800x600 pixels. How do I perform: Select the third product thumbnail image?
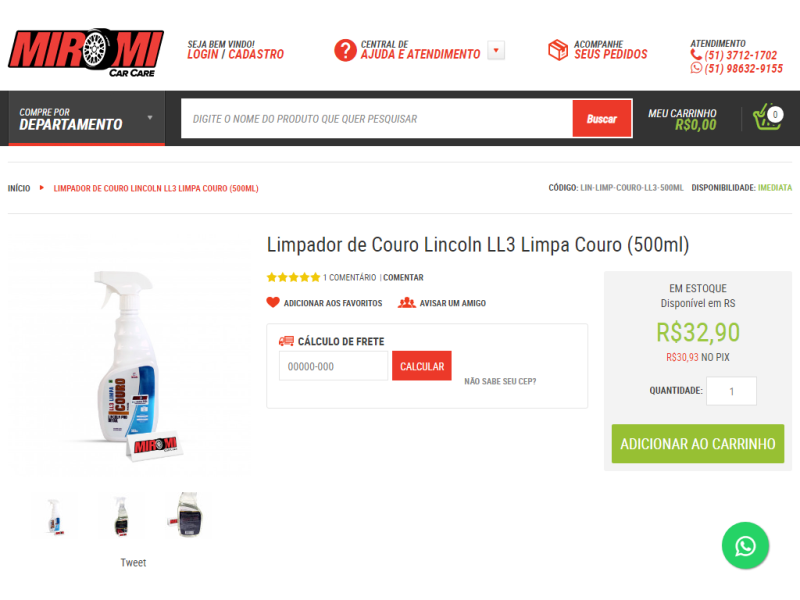click(188, 515)
